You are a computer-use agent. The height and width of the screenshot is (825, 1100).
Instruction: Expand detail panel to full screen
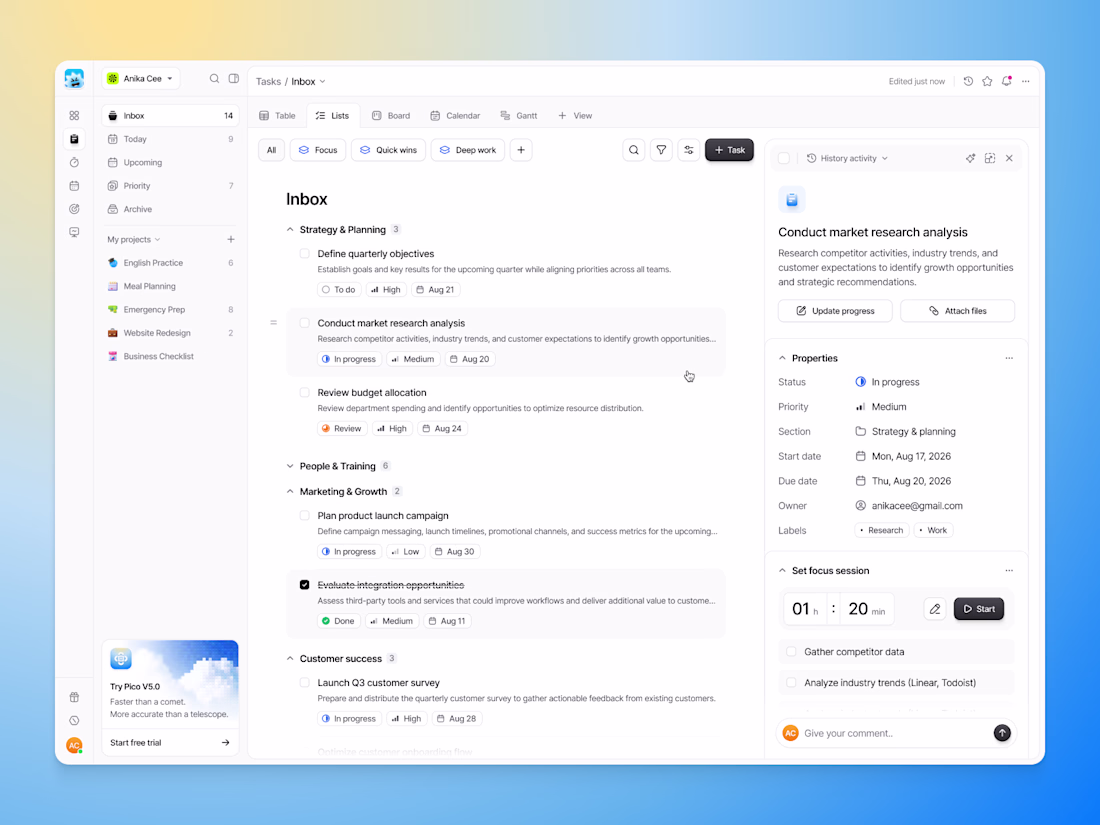990,159
